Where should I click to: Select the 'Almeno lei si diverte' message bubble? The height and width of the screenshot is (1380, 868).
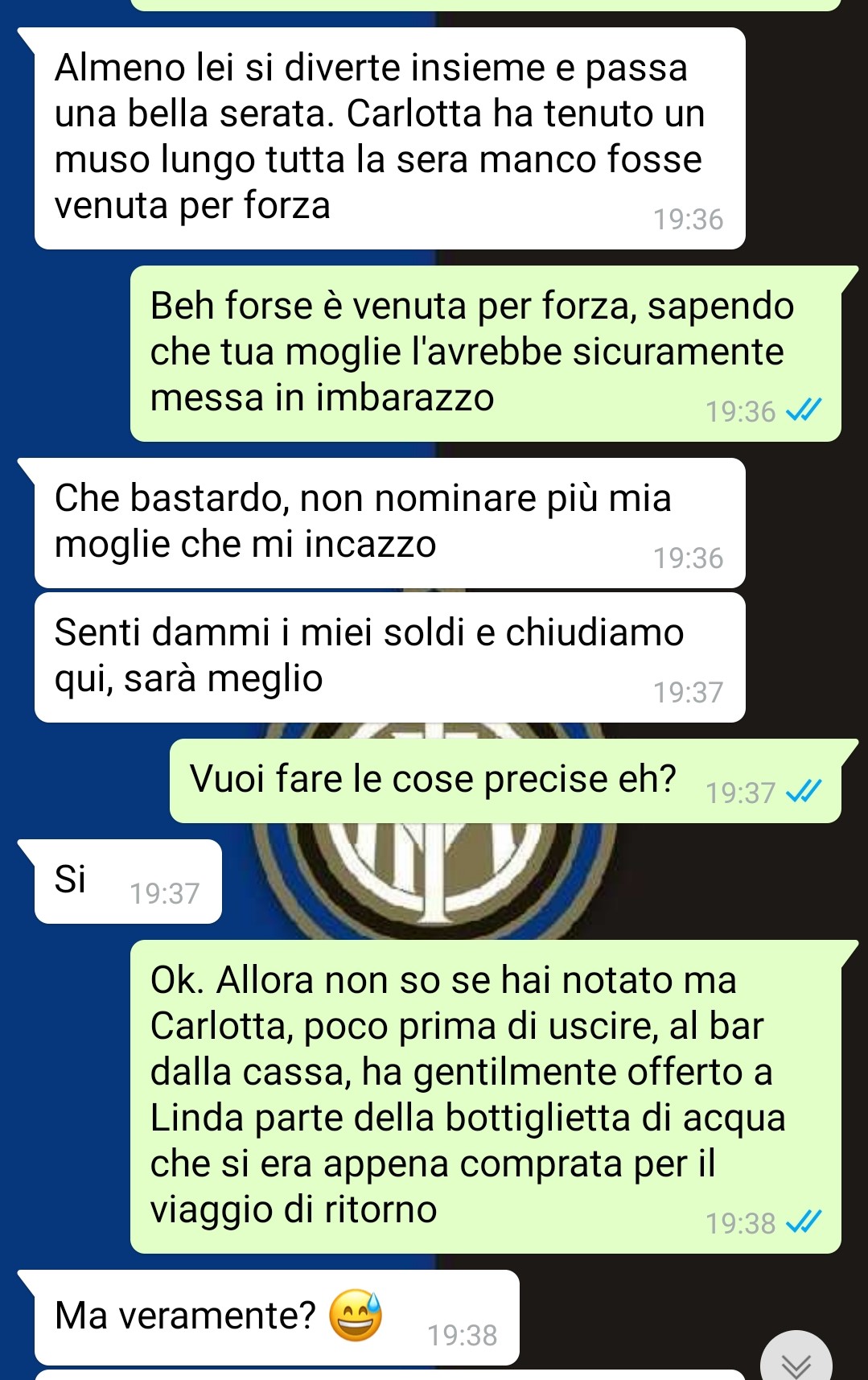point(389,138)
